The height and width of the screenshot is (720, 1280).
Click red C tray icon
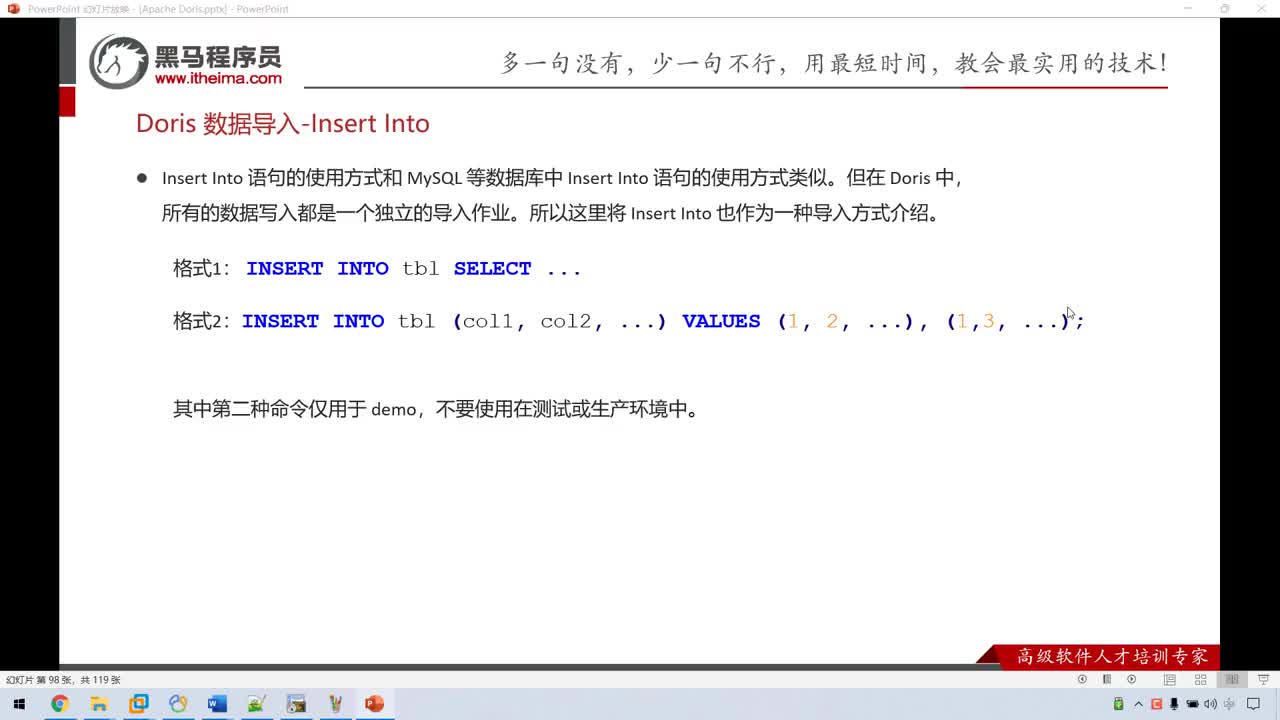click(1156, 704)
